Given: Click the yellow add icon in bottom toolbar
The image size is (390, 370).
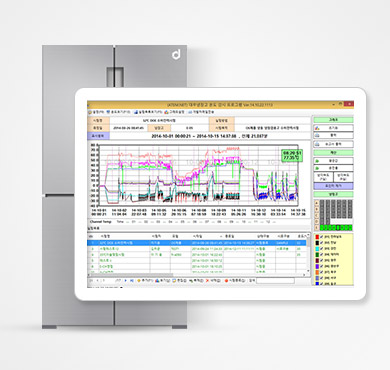Looking at the screenshot, I should [x=139, y=281].
